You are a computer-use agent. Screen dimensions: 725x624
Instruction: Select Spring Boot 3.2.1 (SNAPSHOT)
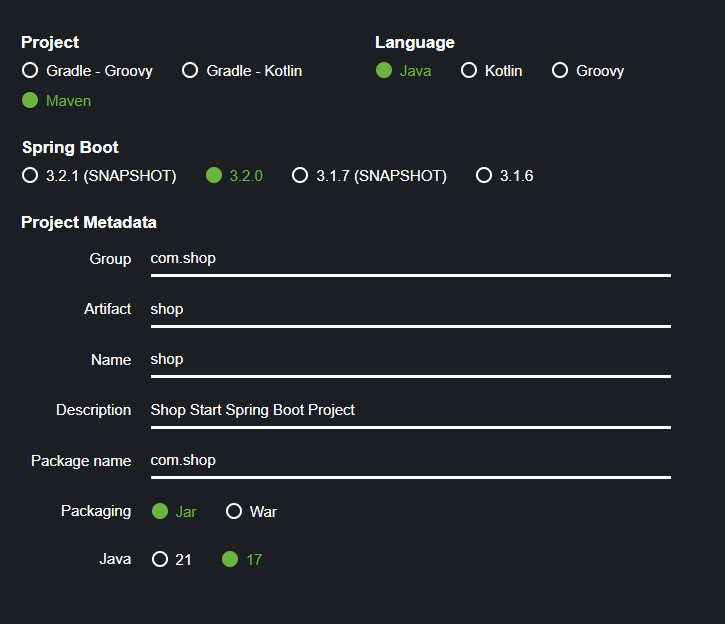coord(30,176)
